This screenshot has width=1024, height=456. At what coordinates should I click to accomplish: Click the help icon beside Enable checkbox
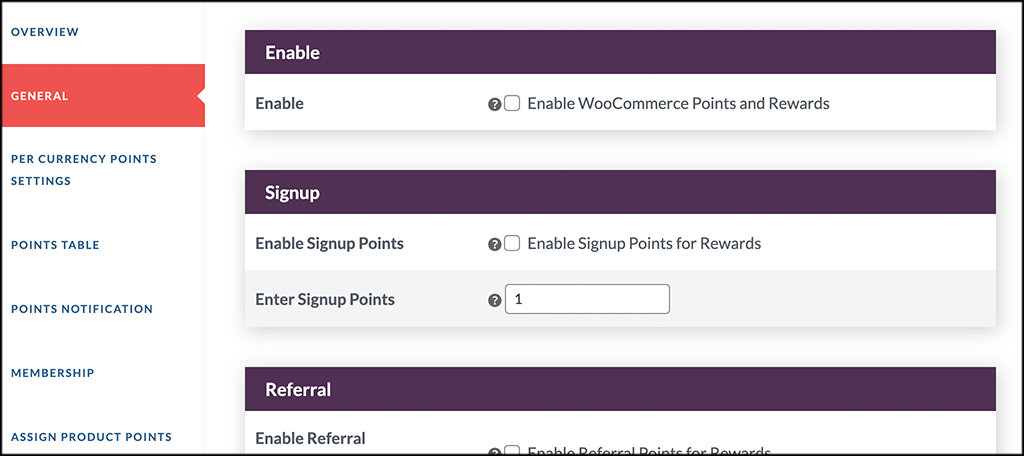pyautogui.click(x=494, y=104)
